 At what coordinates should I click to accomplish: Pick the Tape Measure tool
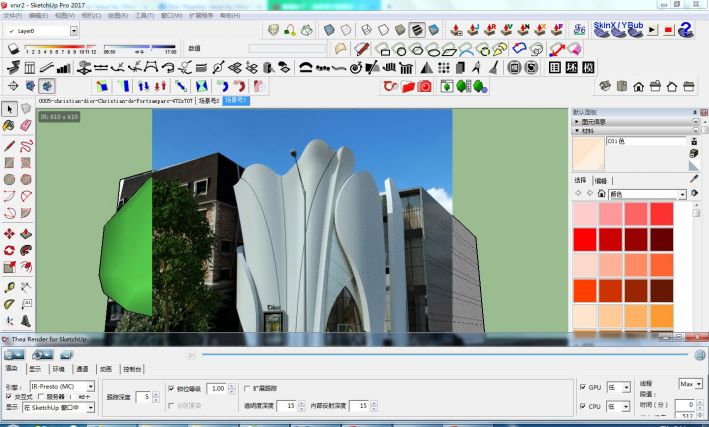[x=9, y=287]
